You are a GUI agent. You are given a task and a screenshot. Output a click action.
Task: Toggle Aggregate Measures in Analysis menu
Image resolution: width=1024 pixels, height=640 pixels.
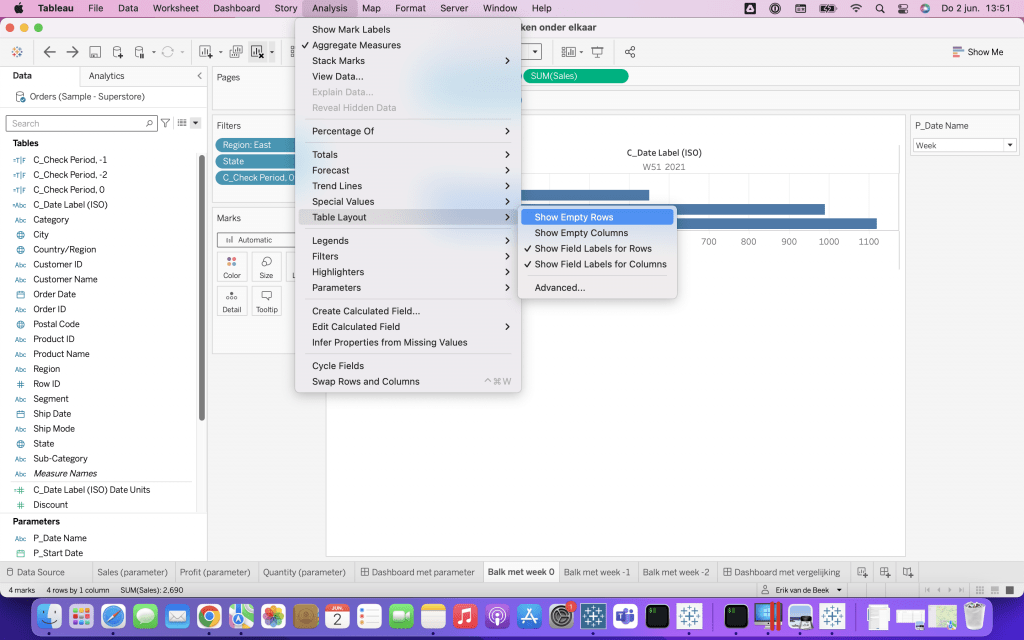(x=356, y=45)
